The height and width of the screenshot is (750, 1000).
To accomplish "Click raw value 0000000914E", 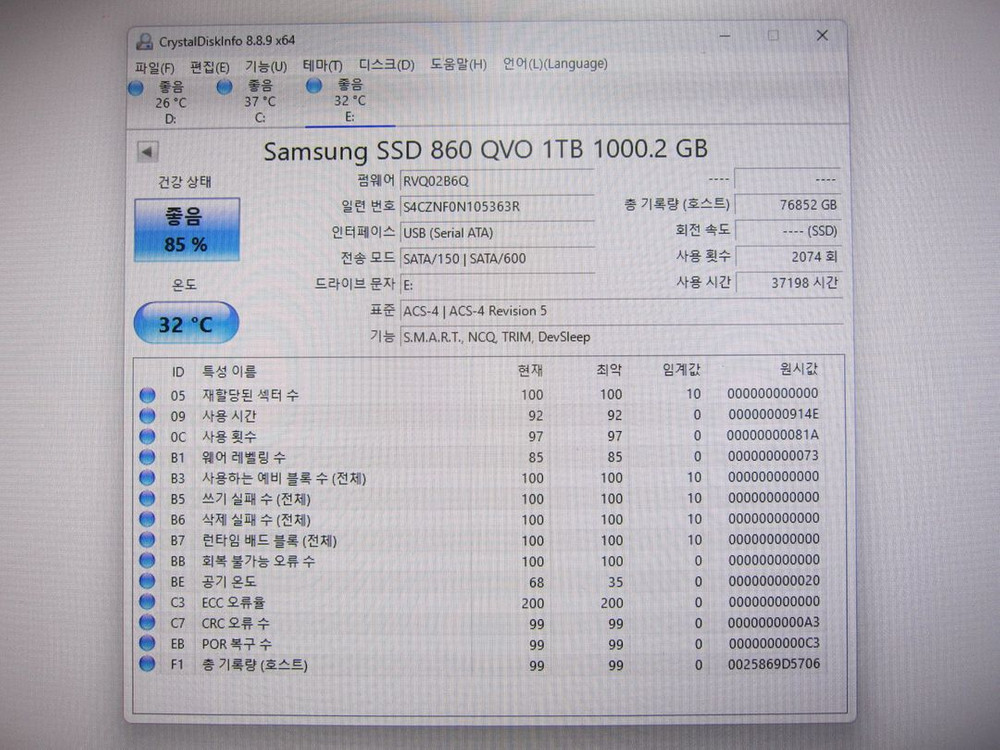I will 773,414.
